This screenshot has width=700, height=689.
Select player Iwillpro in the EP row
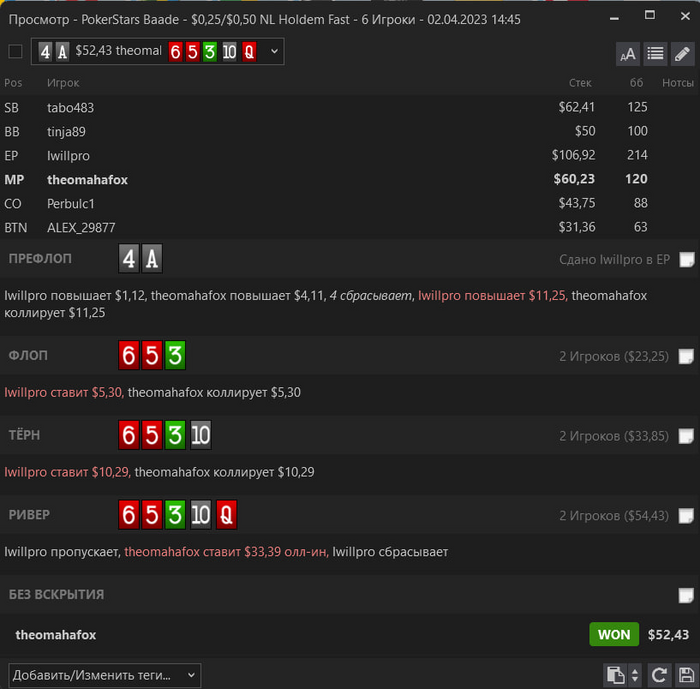pos(68,156)
